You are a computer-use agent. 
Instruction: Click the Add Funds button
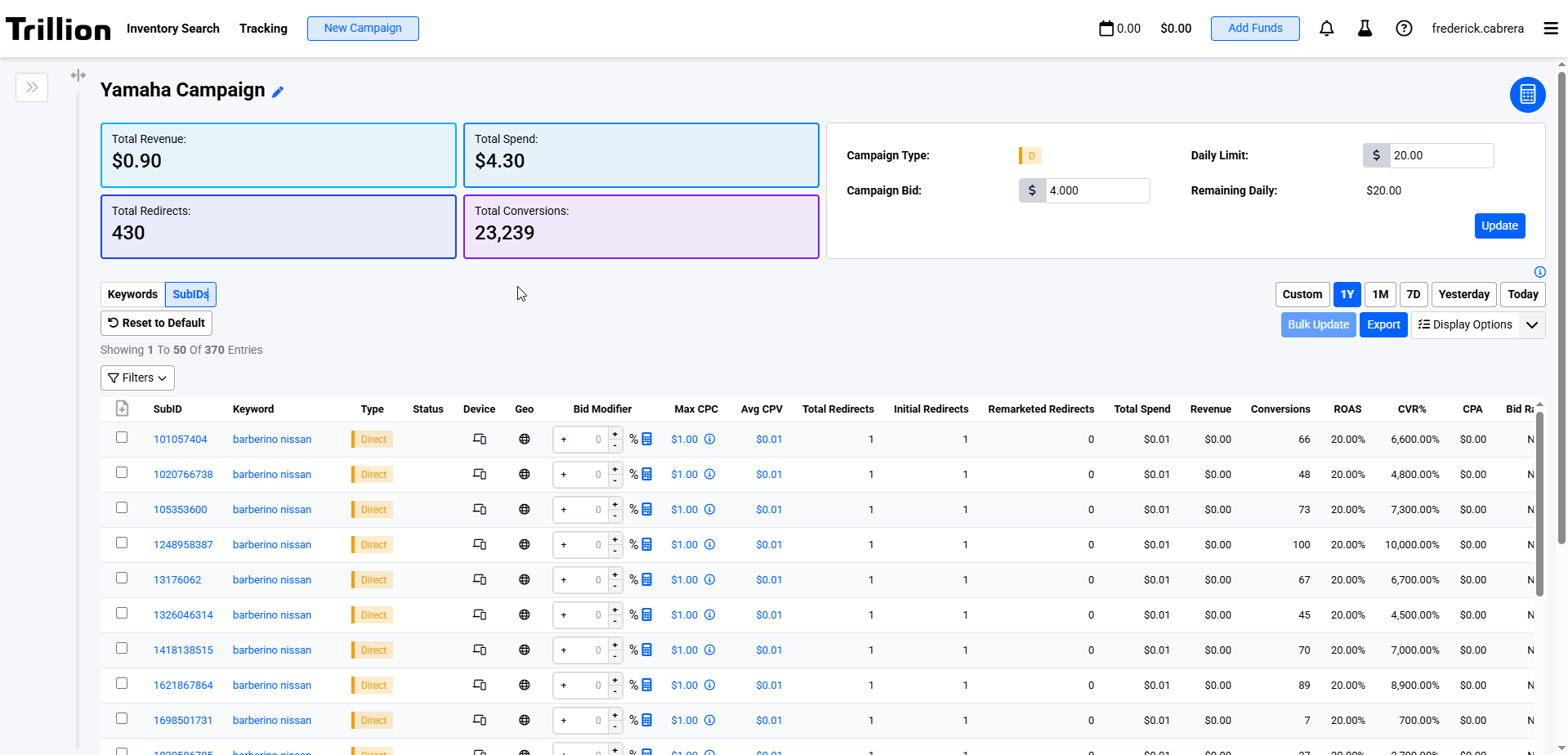[1254, 29]
